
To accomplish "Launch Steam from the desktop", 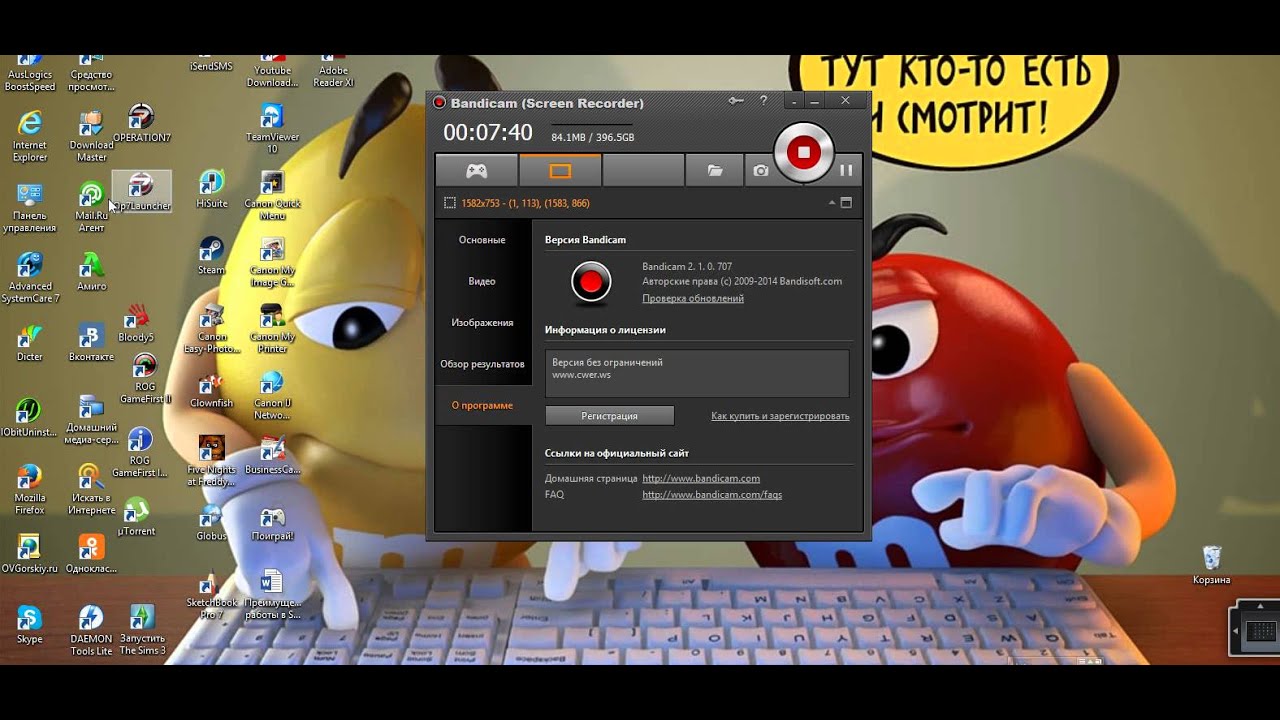I will [x=212, y=256].
